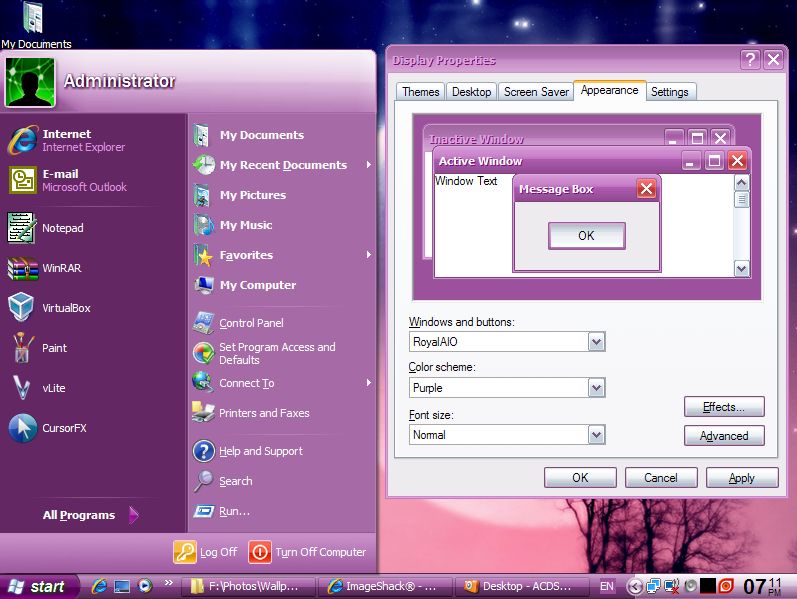Image resolution: width=797 pixels, height=599 pixels.
Task: Open Windows and buttons dropdown
Action: coord(597,342)
